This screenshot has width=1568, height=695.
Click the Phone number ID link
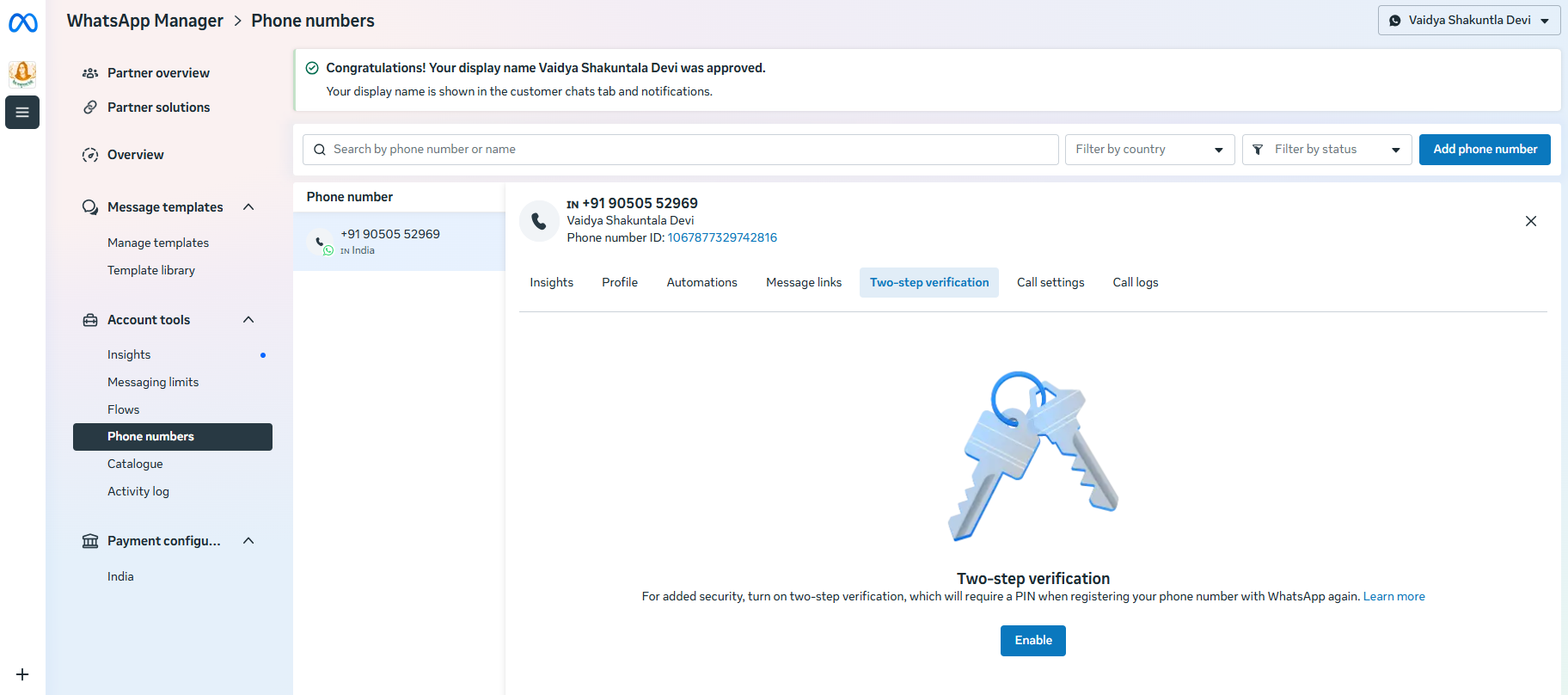[x=722, y=238]
